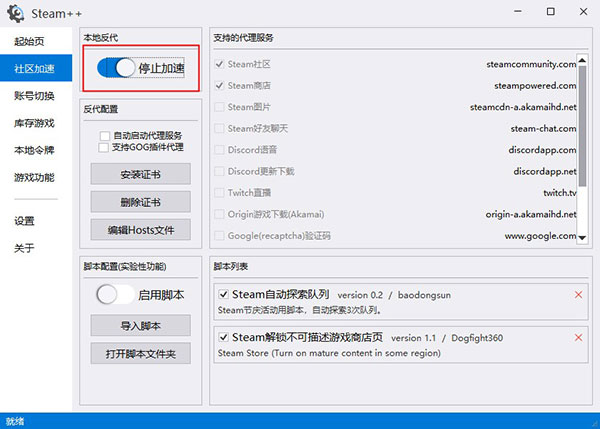This screenshot has width=600, height=429.
Task: Click the discordapp.net domain text
Action: point(545,171)
